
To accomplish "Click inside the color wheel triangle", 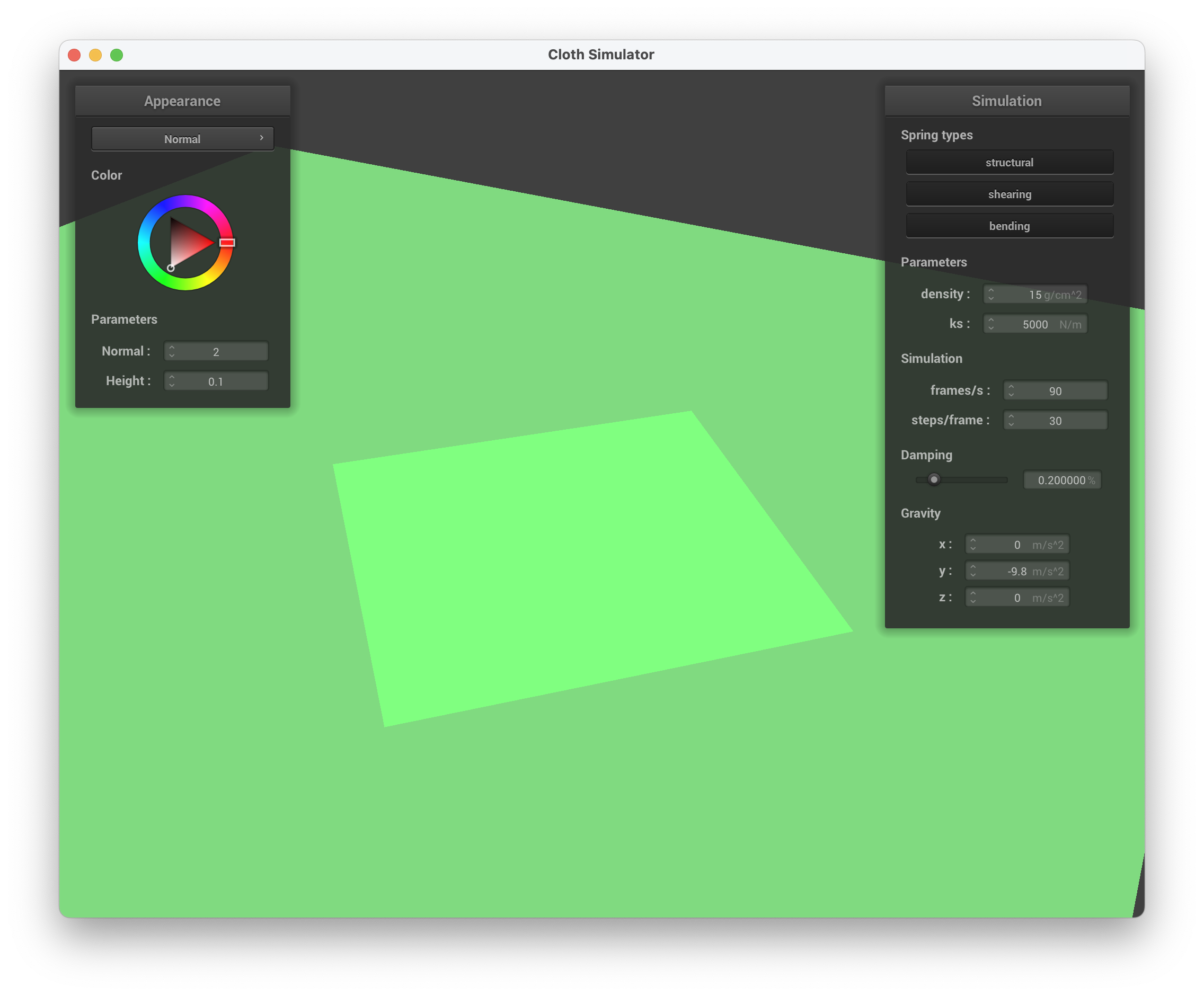I will coord(187,244).
